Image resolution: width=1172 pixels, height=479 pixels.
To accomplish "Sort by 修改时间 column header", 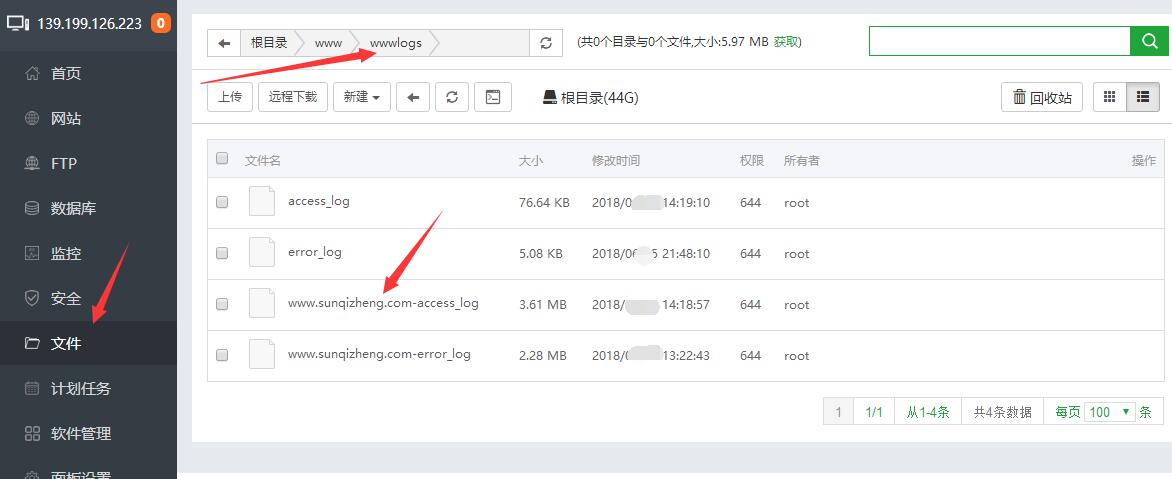I will point(616,161).
